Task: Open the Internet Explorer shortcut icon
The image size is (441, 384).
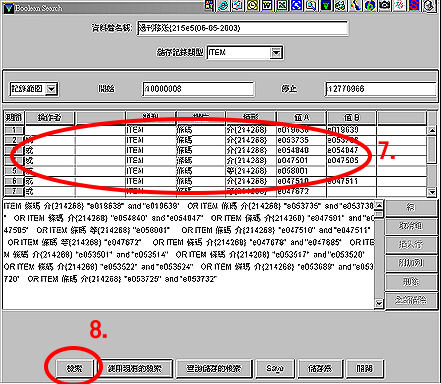Action: [x=223, y=6]
